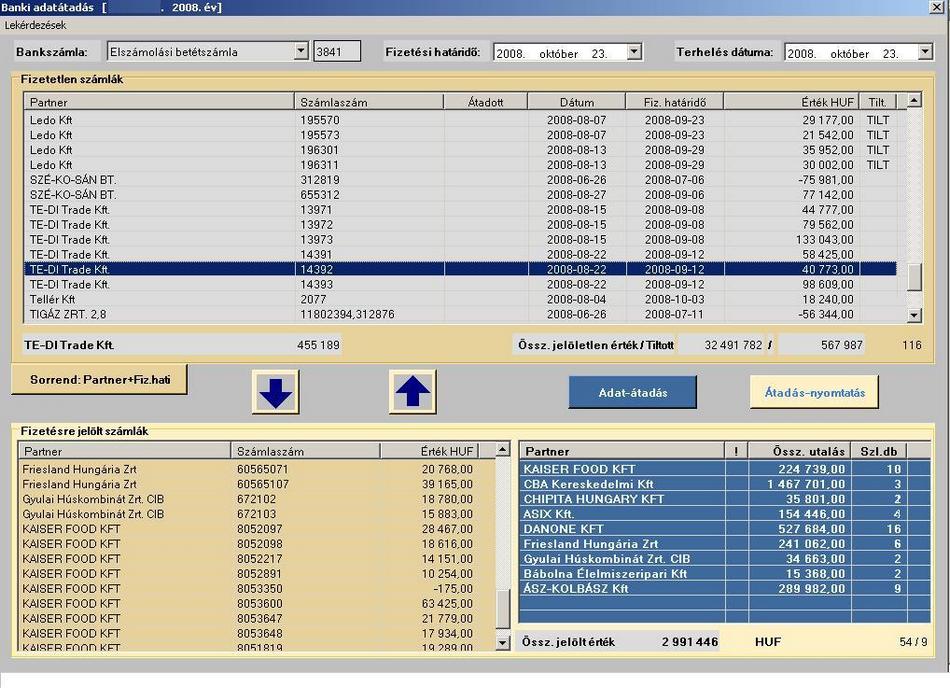Select Gyulai Húskombinát invoice 672103

pos(257,514)
